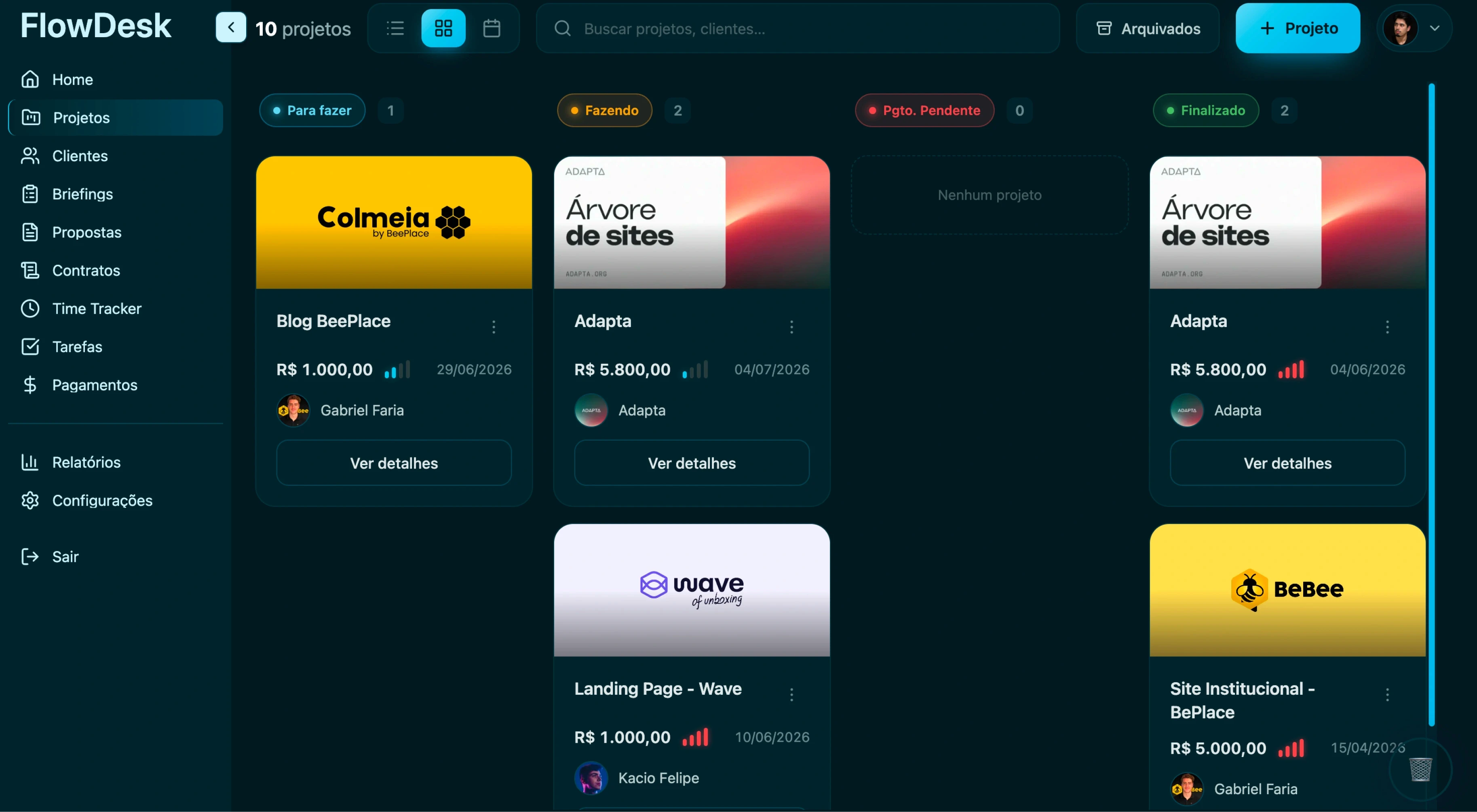Click the priority bars icon on Blog BeePlace
This screenshot has width=1477, height=812.
point(397,369)
